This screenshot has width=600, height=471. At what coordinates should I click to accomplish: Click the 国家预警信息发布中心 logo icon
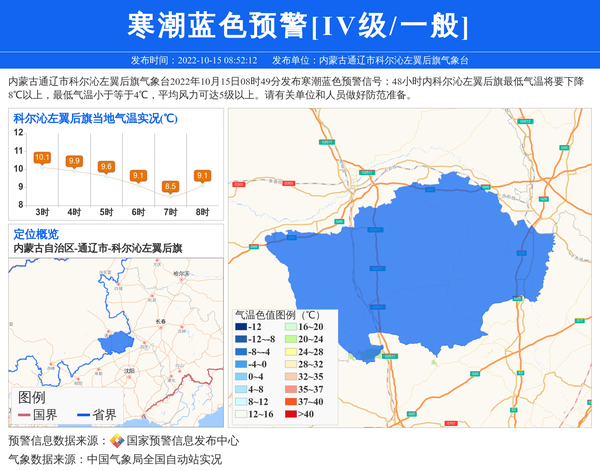coord(117,440)
